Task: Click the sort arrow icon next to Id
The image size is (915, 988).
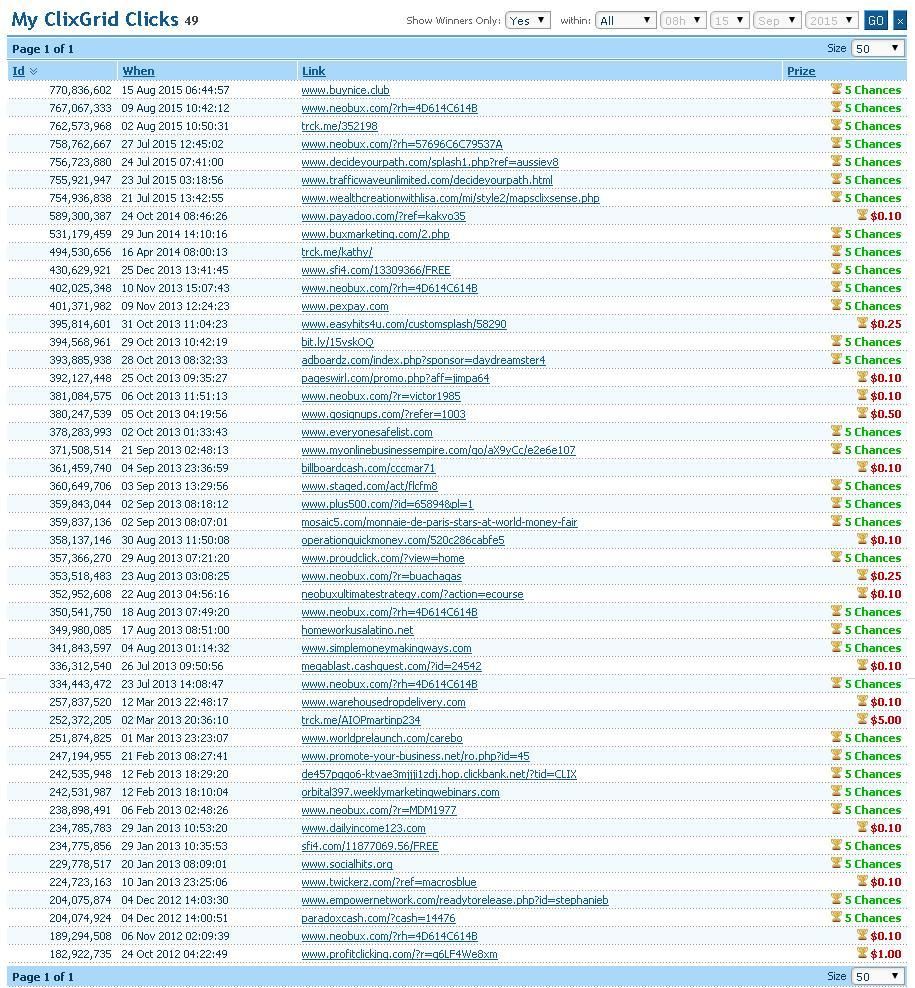Action: click(x=33, y=71)
